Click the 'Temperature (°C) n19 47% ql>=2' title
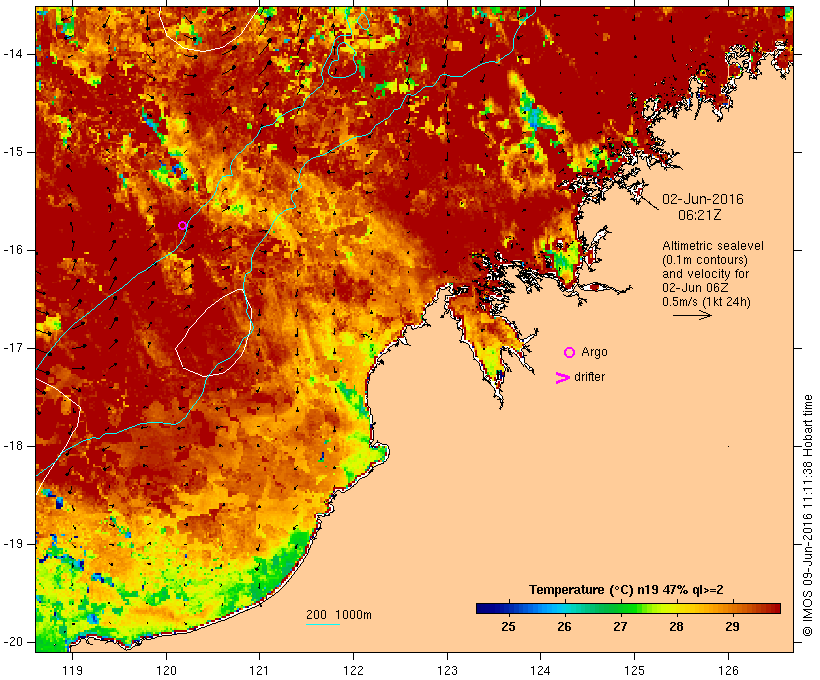The height and width of the screenshot is (680, 820). click(x=626, y=590)
